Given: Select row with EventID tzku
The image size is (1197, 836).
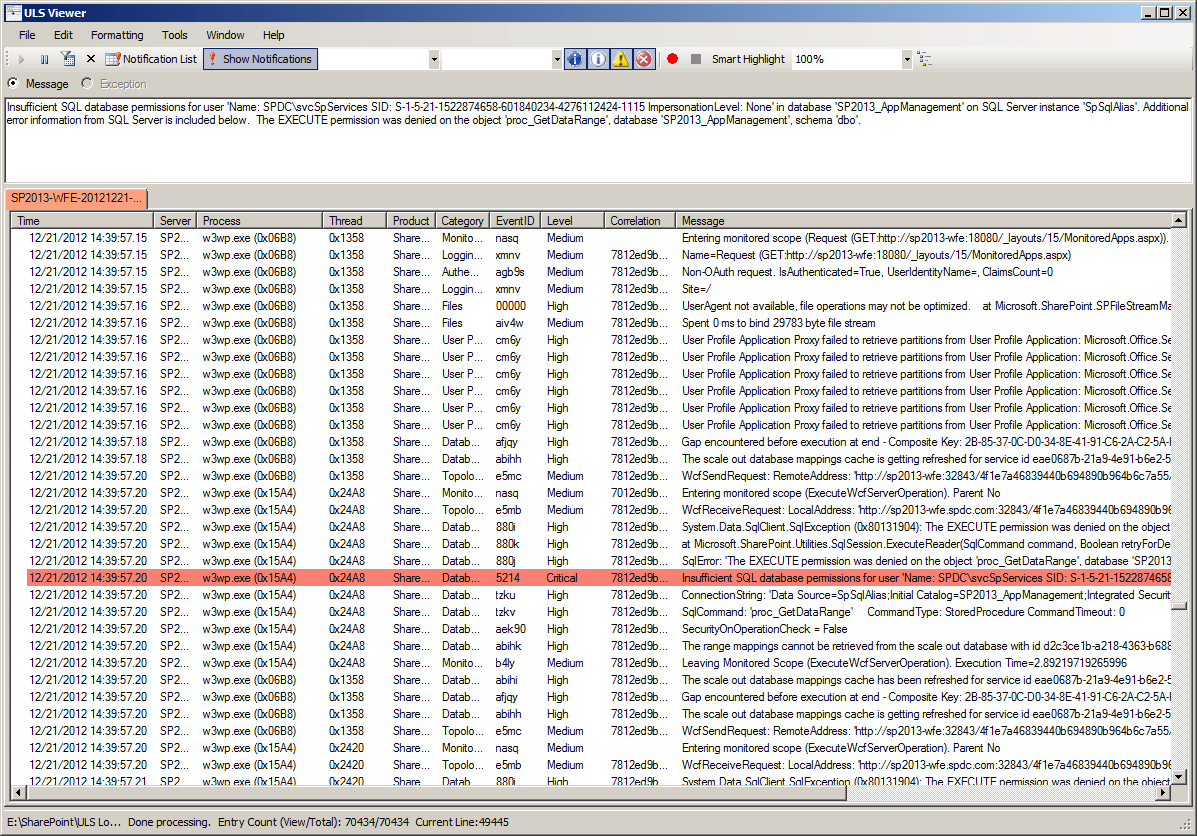Looking at the screenshot, I should 599,595.
